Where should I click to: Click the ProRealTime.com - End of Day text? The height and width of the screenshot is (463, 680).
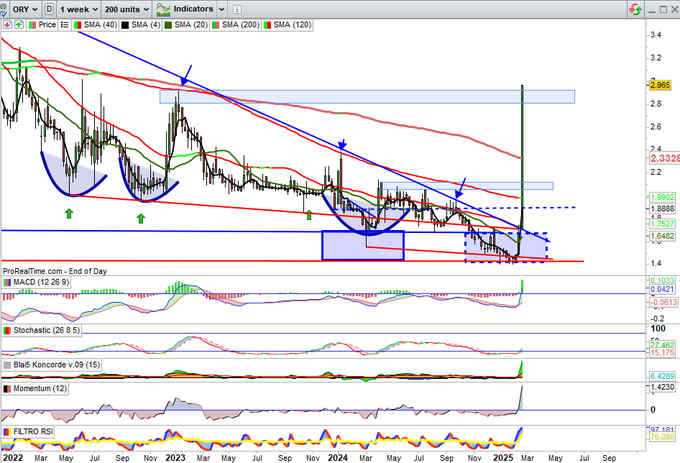pyautogui.click(x=55, y=271)
